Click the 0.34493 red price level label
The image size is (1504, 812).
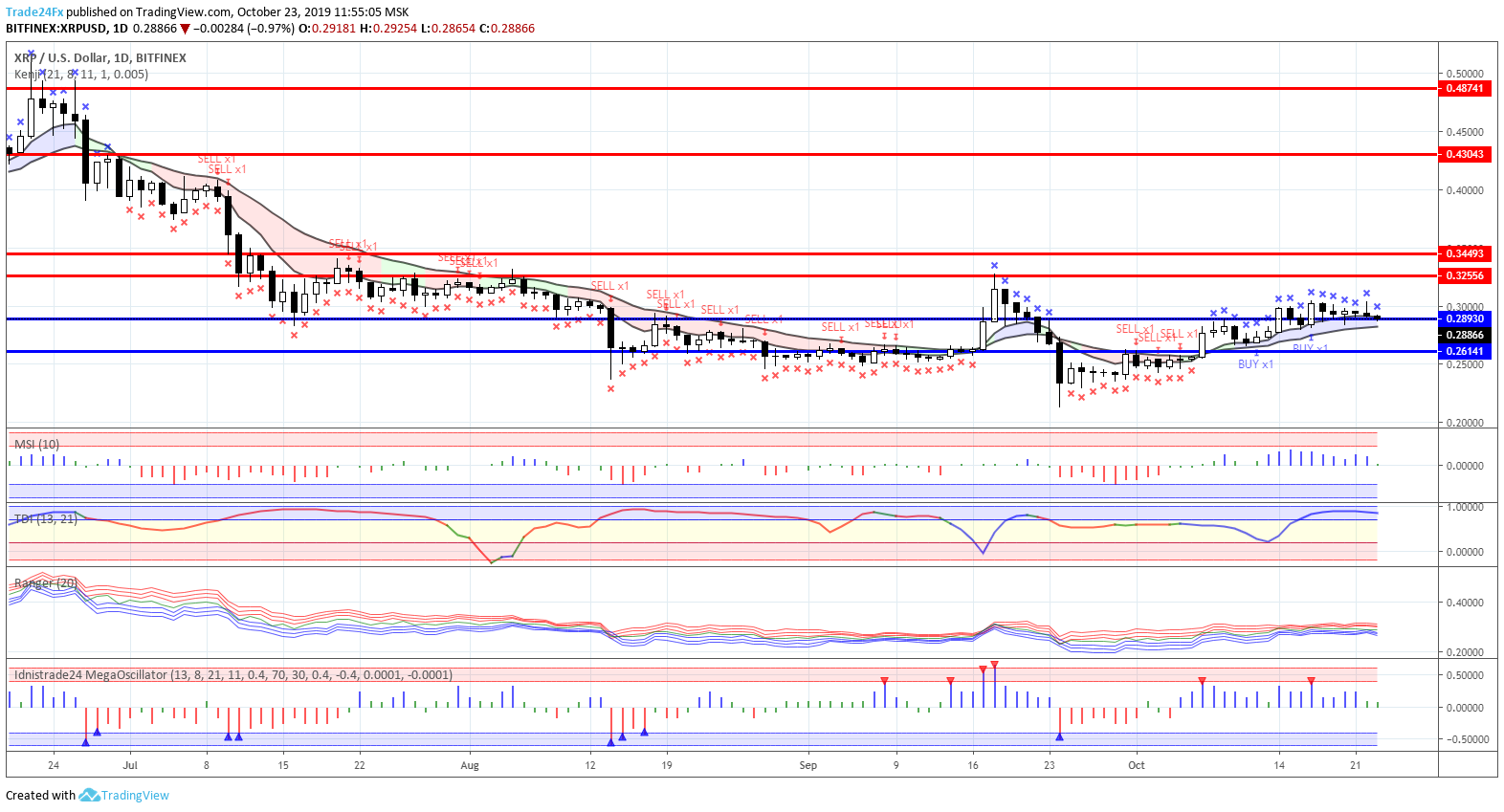[x=1465, y=253]
